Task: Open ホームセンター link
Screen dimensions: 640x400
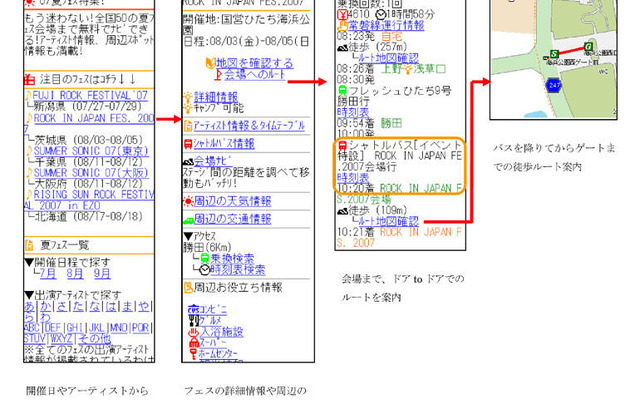Action: click(218, 354)
